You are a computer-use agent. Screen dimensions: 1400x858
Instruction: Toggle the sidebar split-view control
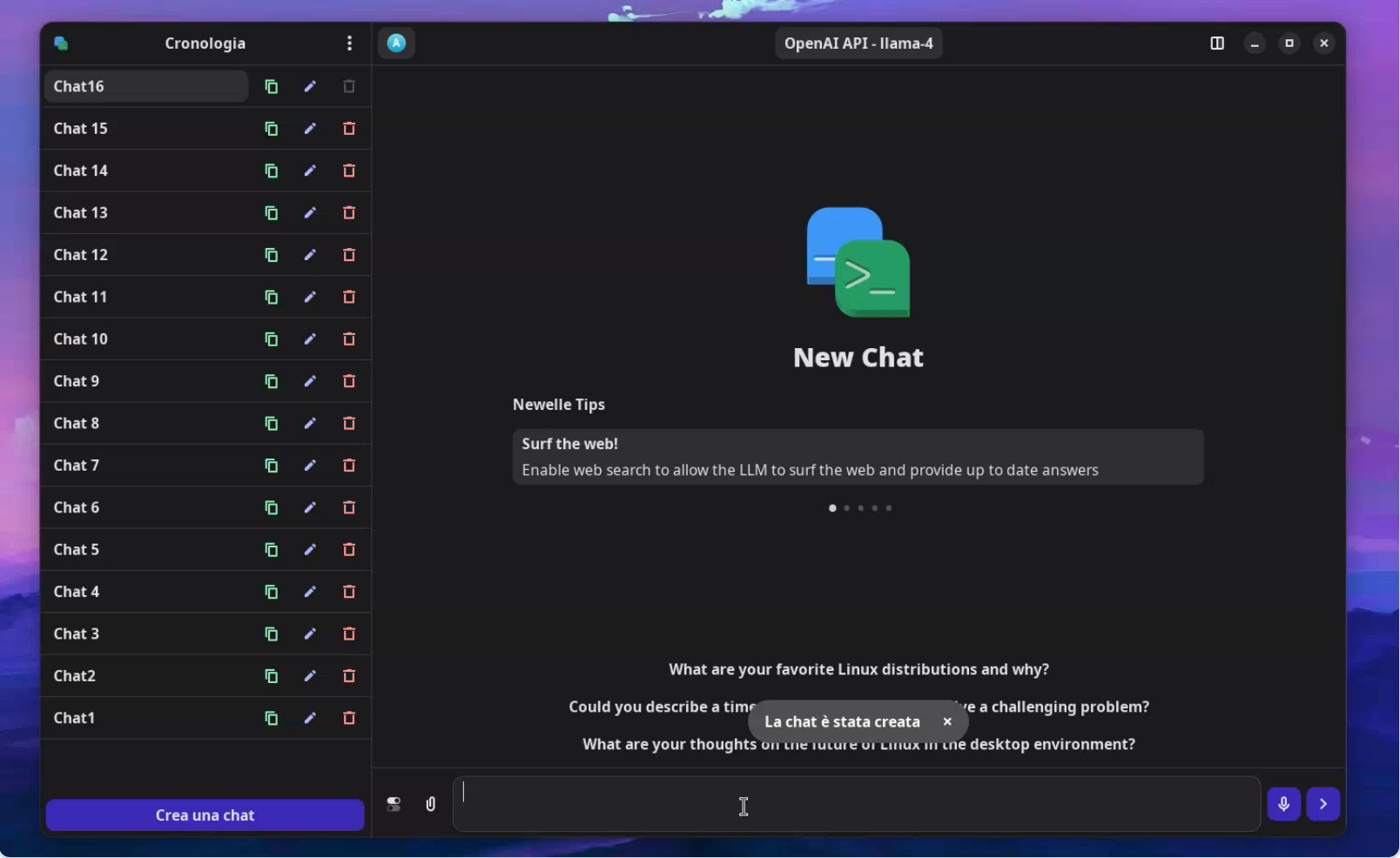click(x=1216, y=43)
